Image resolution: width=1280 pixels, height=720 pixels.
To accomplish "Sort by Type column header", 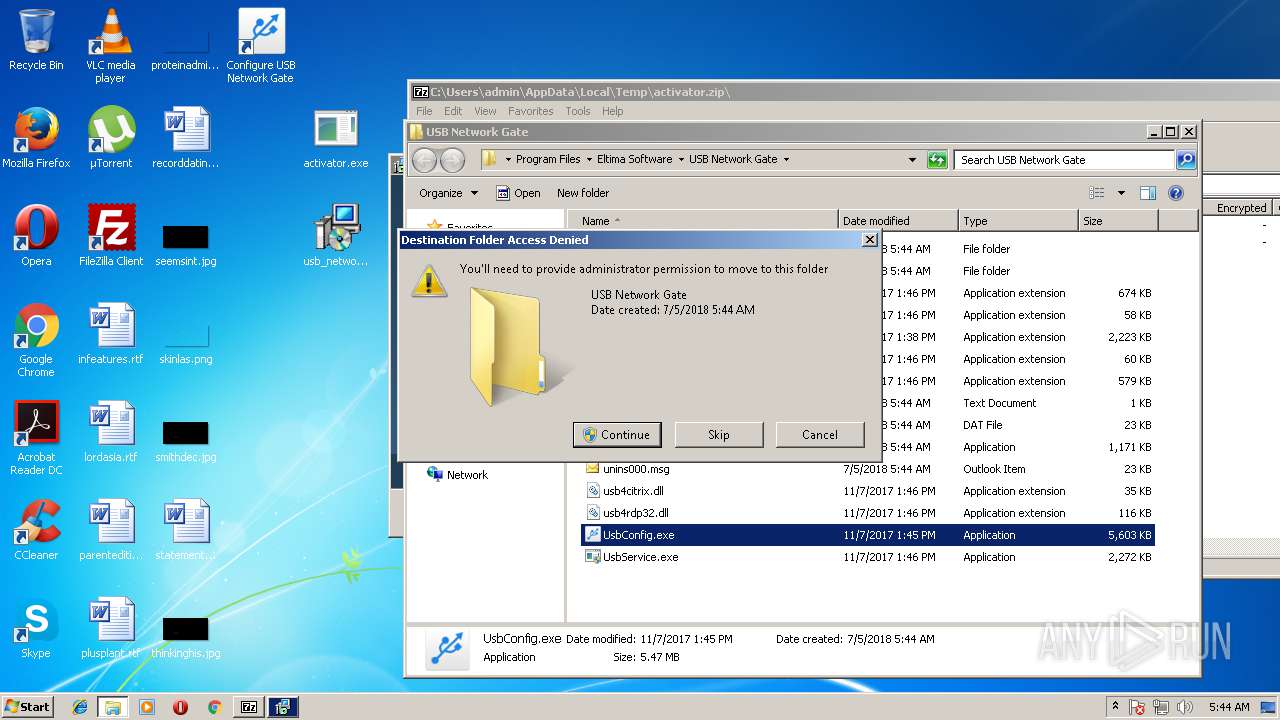I will (1018, 221).
